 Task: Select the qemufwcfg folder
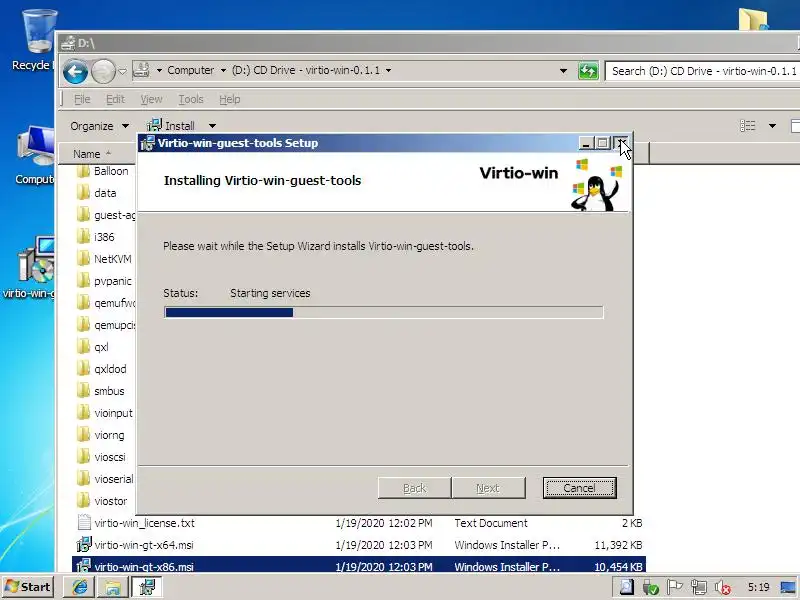(105, 303)
